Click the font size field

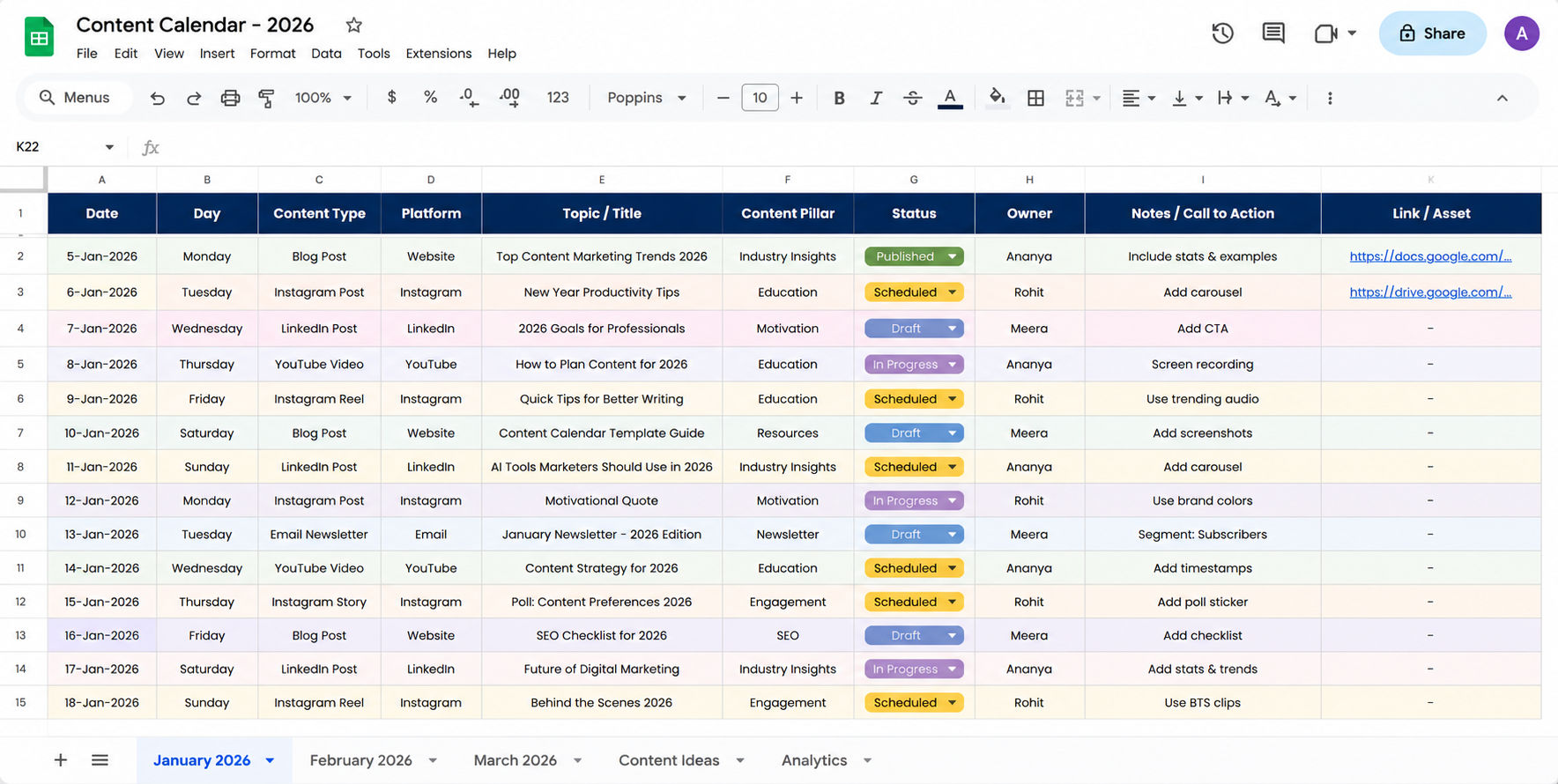pos(760,98)
